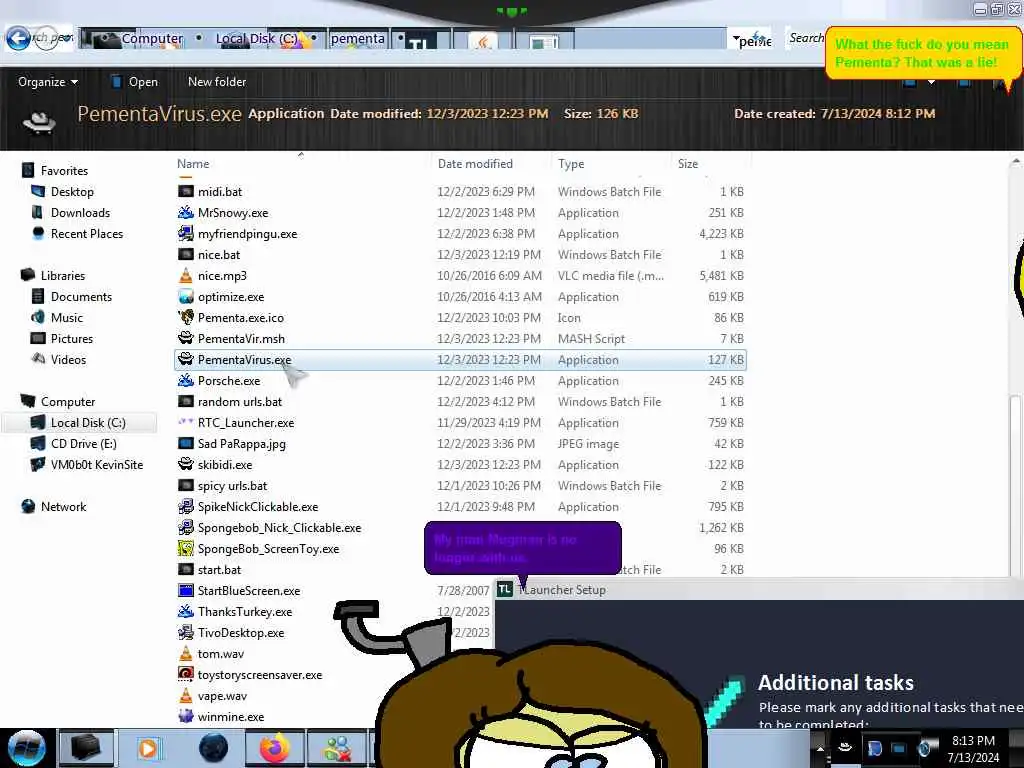
Task: Select the skibidi.exe icon
Action: pyautogui.click(x=186, y=464)
